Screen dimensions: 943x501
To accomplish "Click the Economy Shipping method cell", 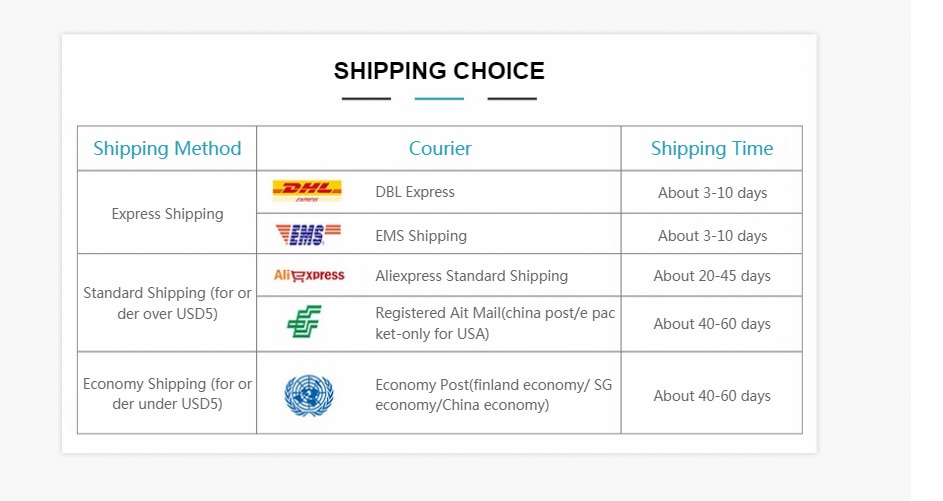I will tap(167, 393).
